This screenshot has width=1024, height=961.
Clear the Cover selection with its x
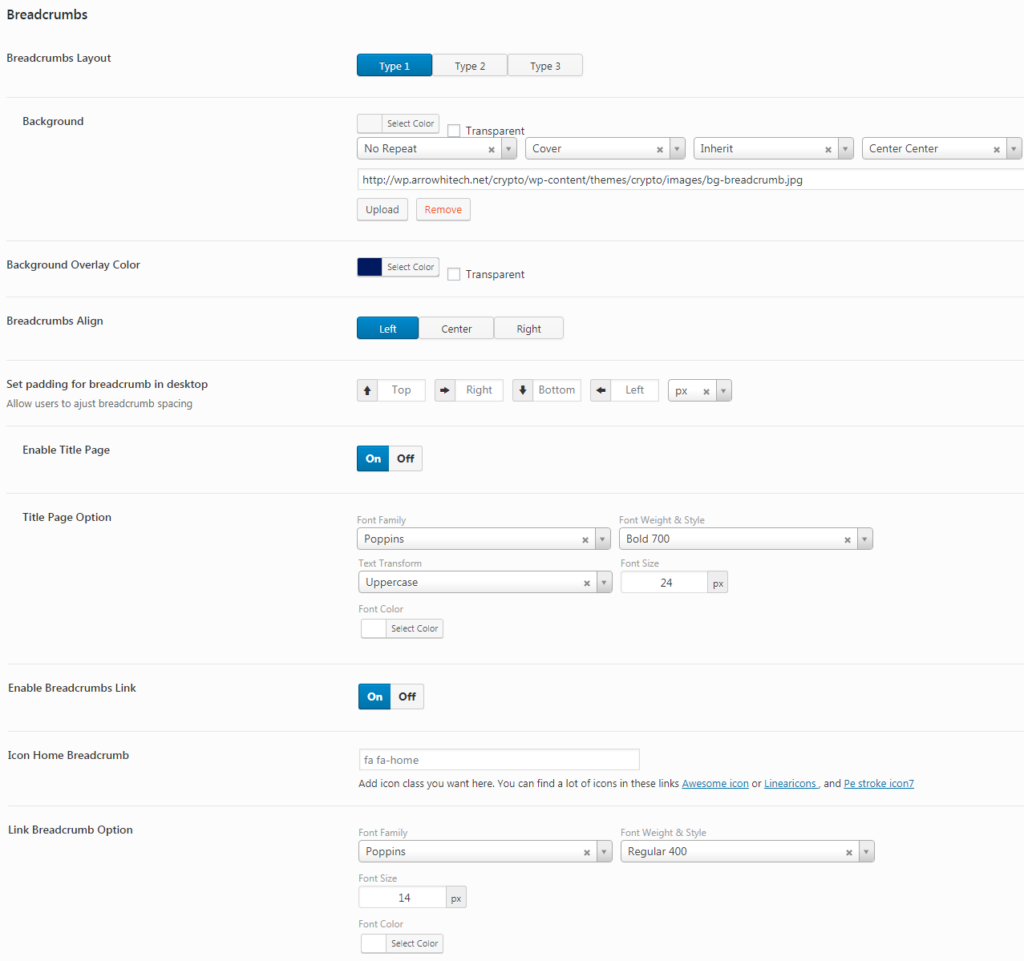point(660,150)
